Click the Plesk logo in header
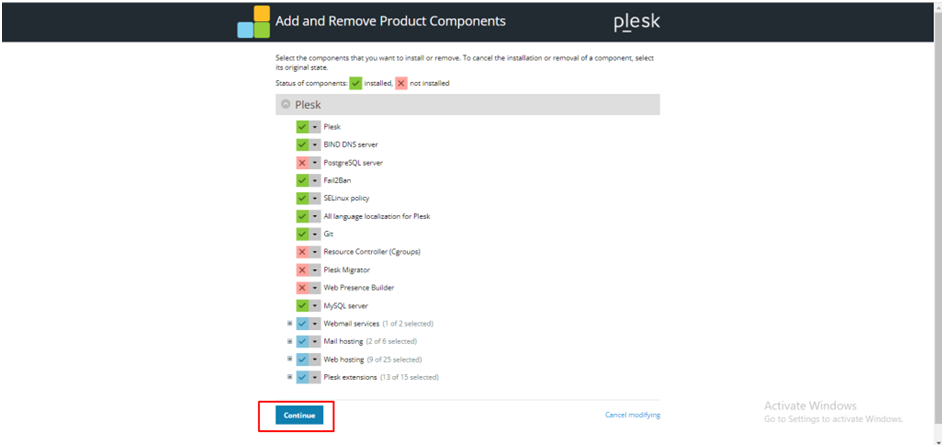944x447 pixels. 636,22
